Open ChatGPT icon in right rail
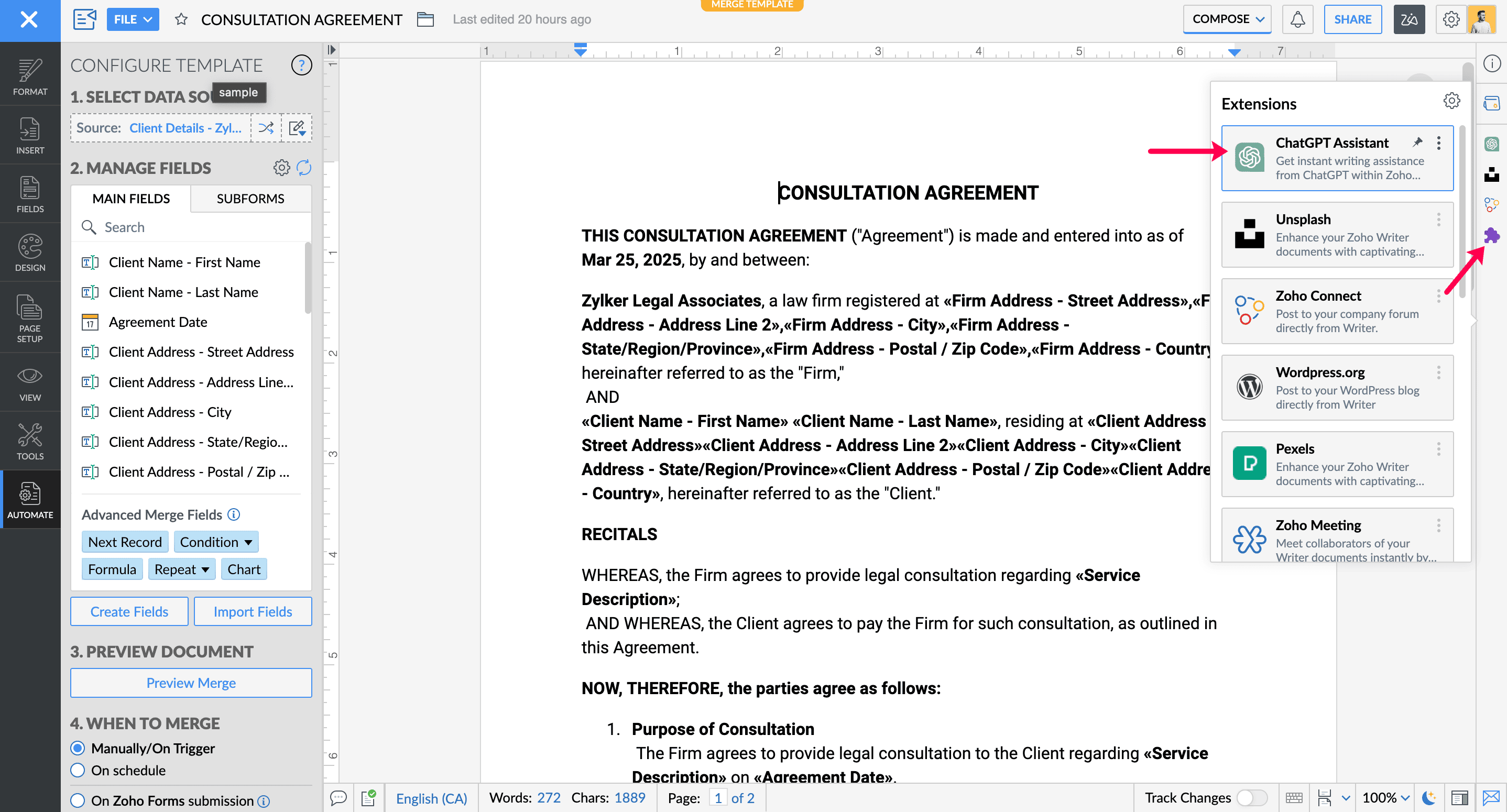 1491,144
